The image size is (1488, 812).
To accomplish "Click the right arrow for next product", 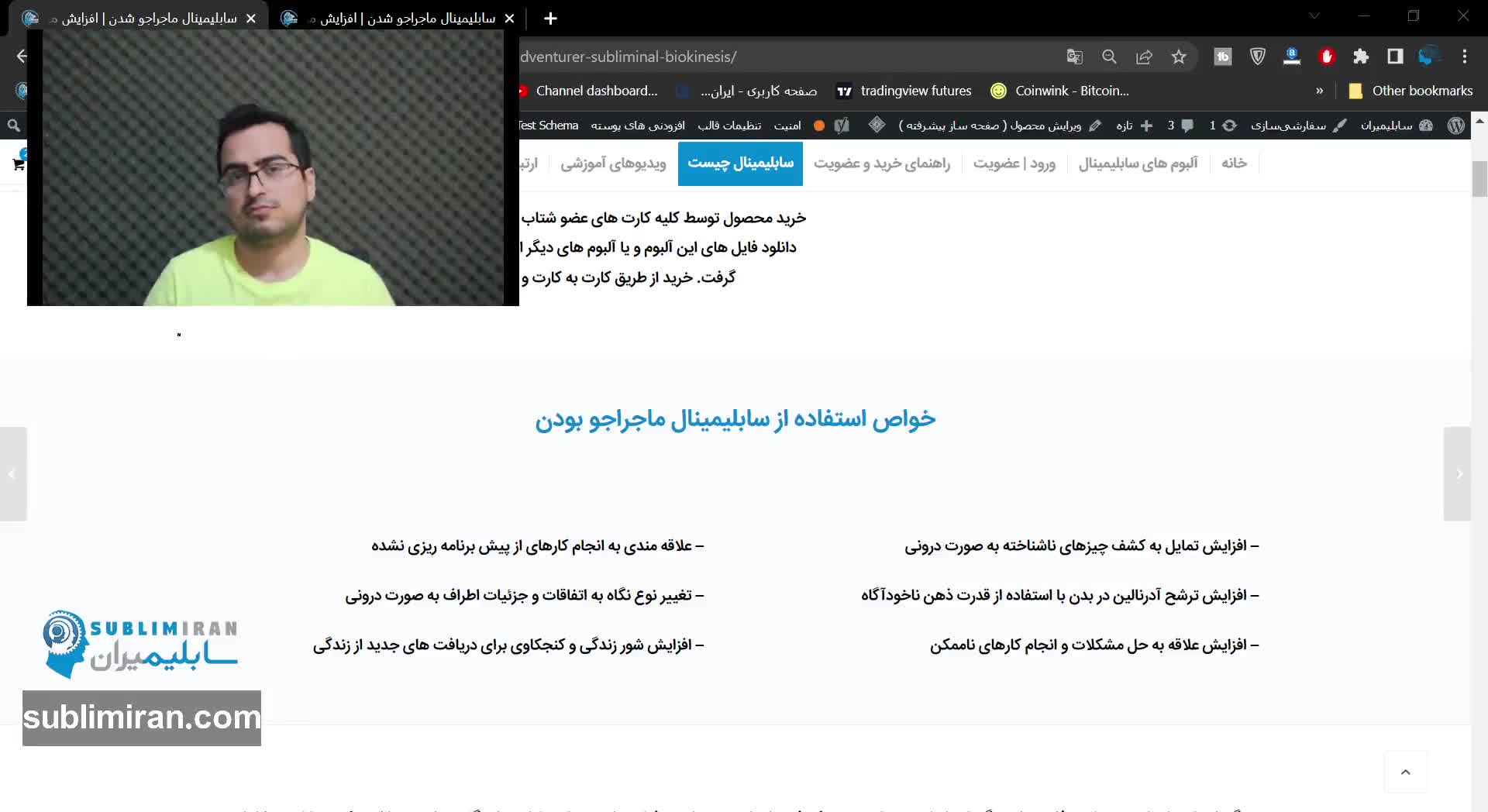I will click(x=1458, y=473).
